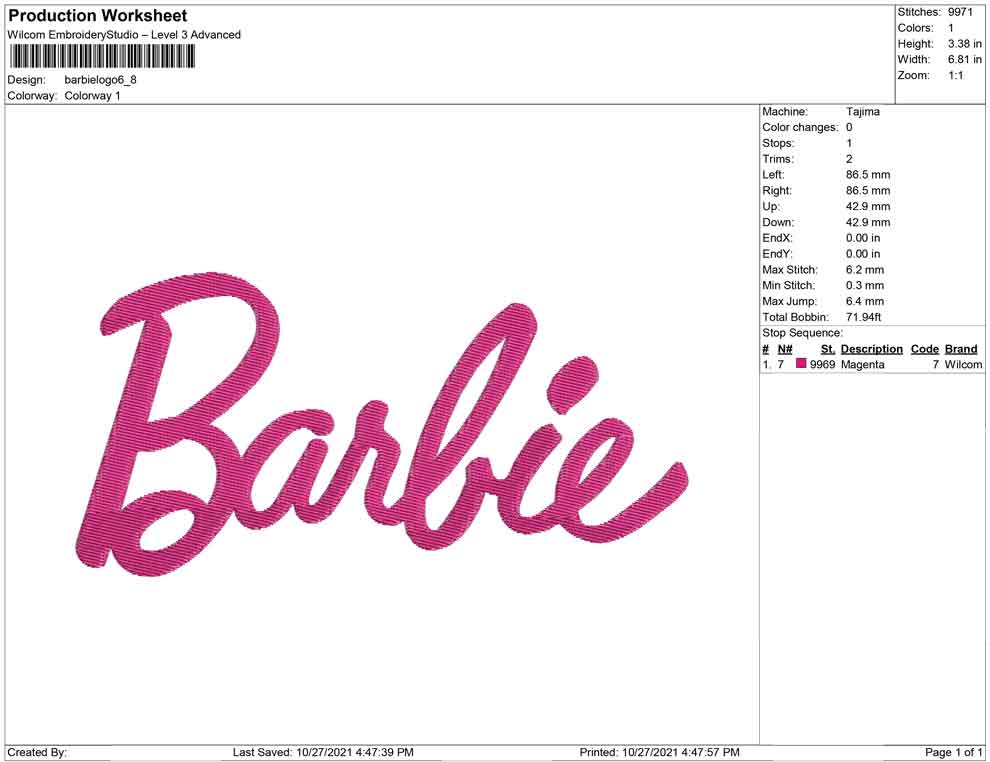The height and width of the screenshot is (762, 990).
Task: Select Total Bobbin value '71.94ft'
Action: coord(864,317)
